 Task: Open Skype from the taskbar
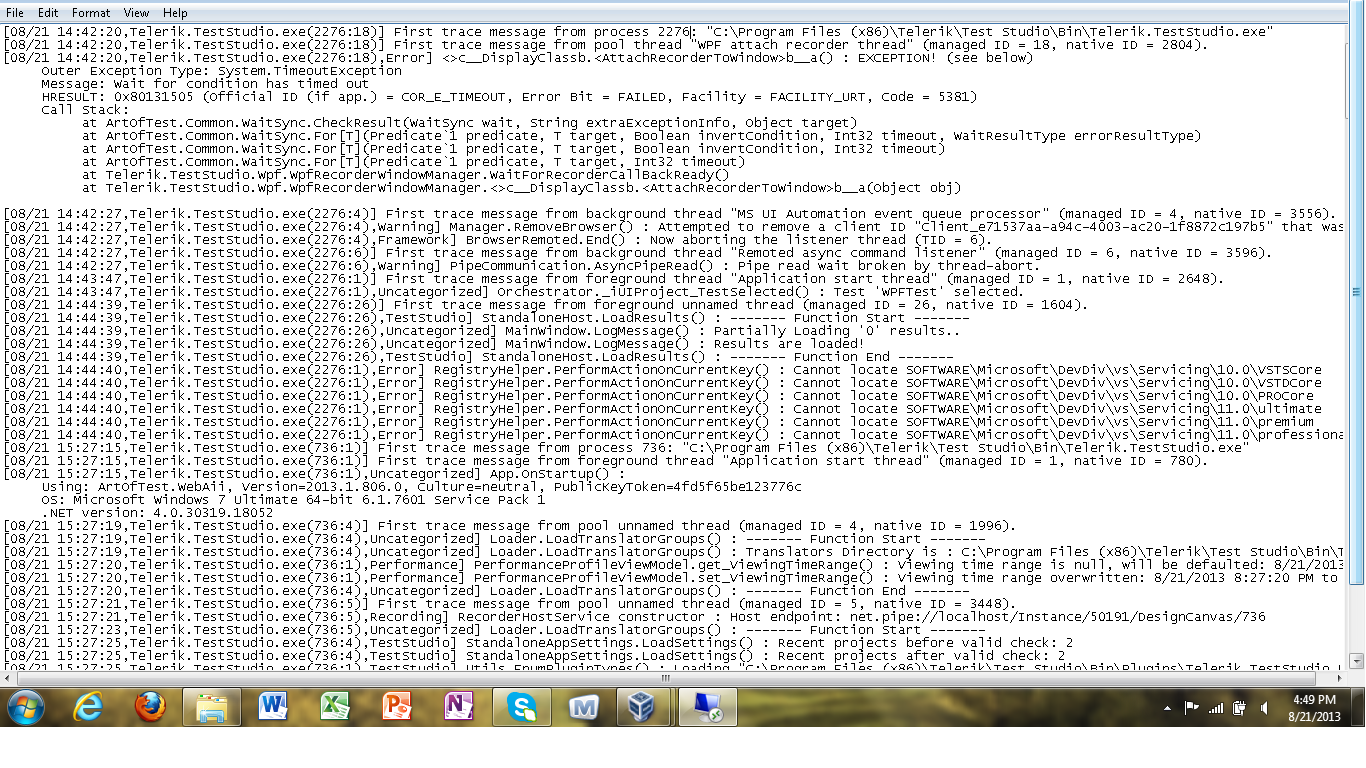521,707
